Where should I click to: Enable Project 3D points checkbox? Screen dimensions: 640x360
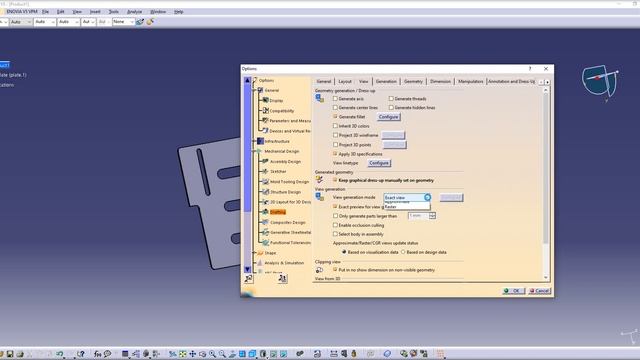pyautogui.click(x=335, y=144)
